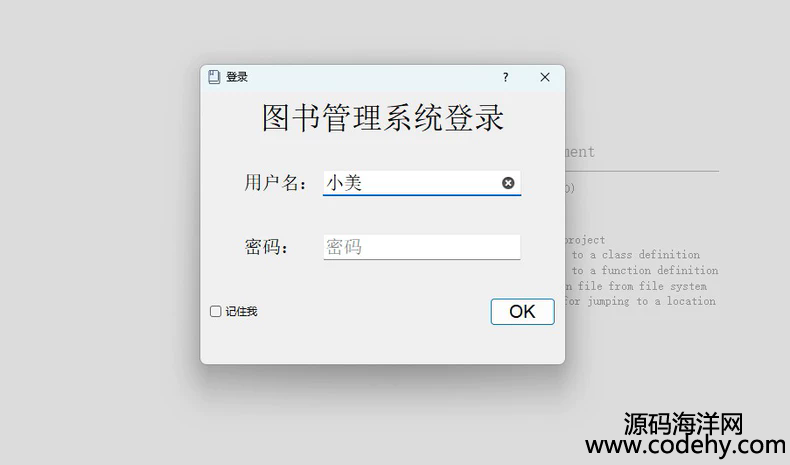Click the book icon in login title bar
The image size is (790, 465).
[214, 77]
